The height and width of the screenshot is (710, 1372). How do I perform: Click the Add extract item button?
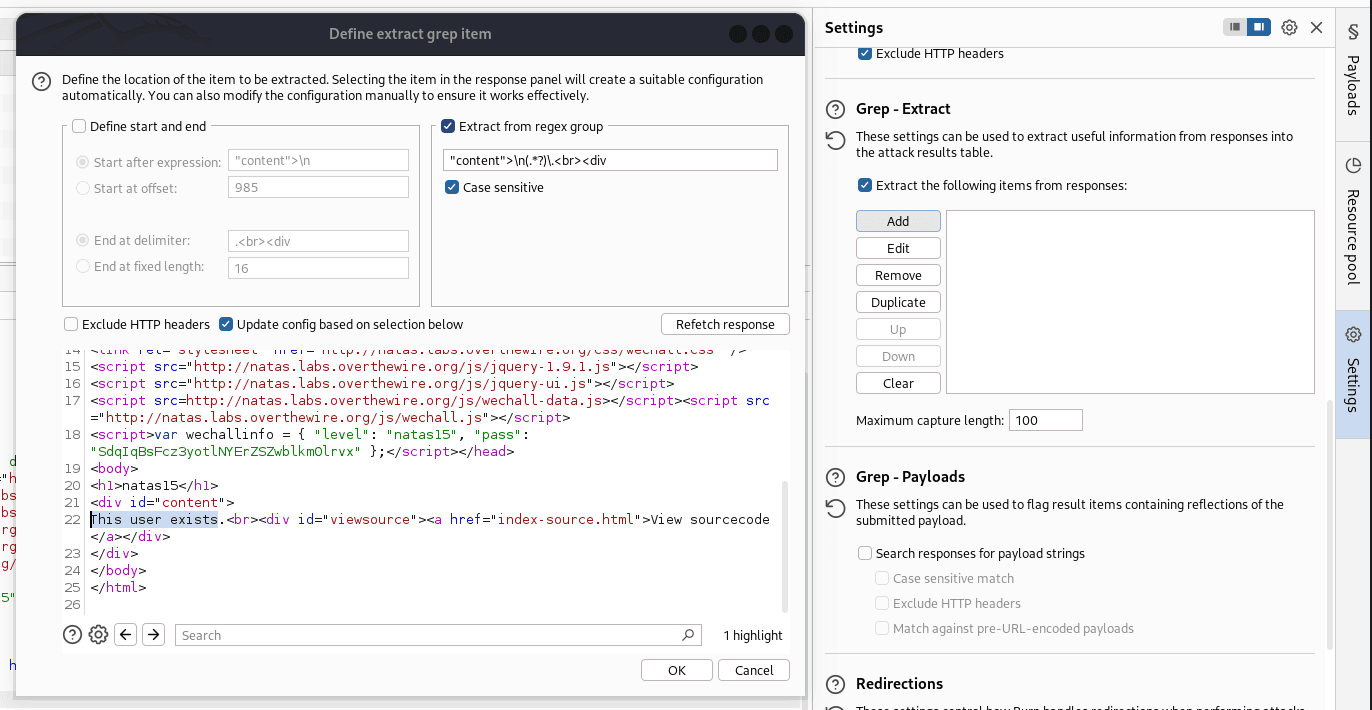tap(898, 221)
